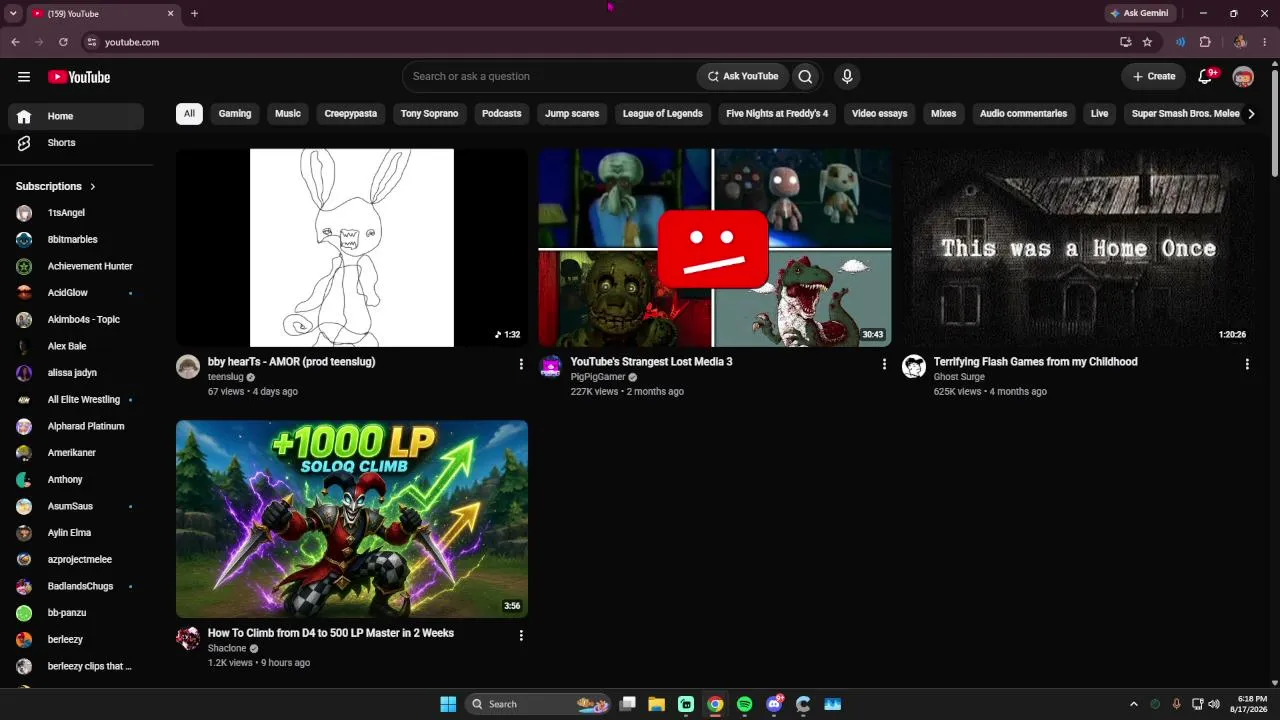Open teenslug channel avatar beside AMOR video
The width and height of the screenshot is (1280, 720).
tap(188, 366)
